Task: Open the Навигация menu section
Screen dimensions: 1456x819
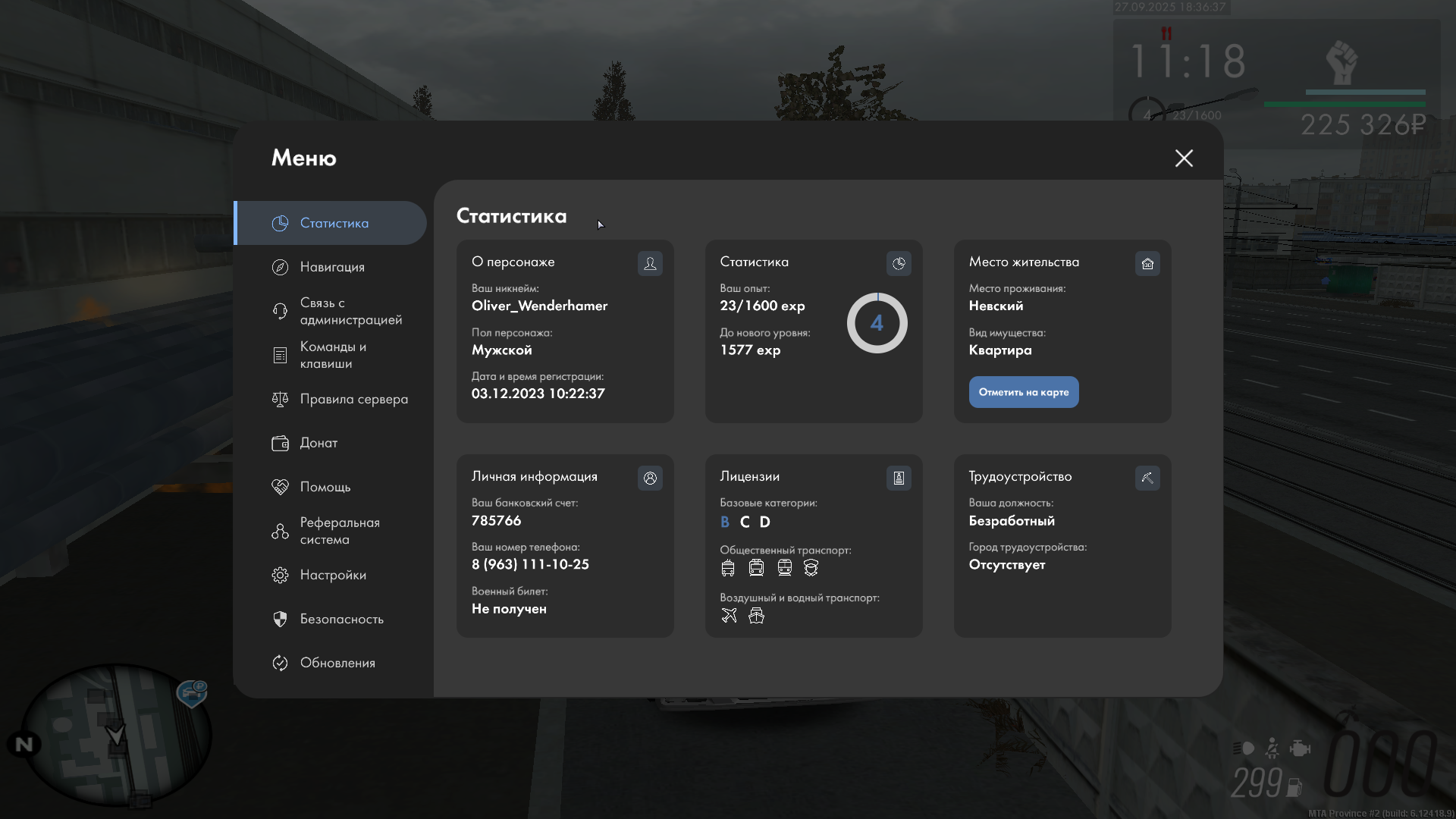Action: (332, 267)
